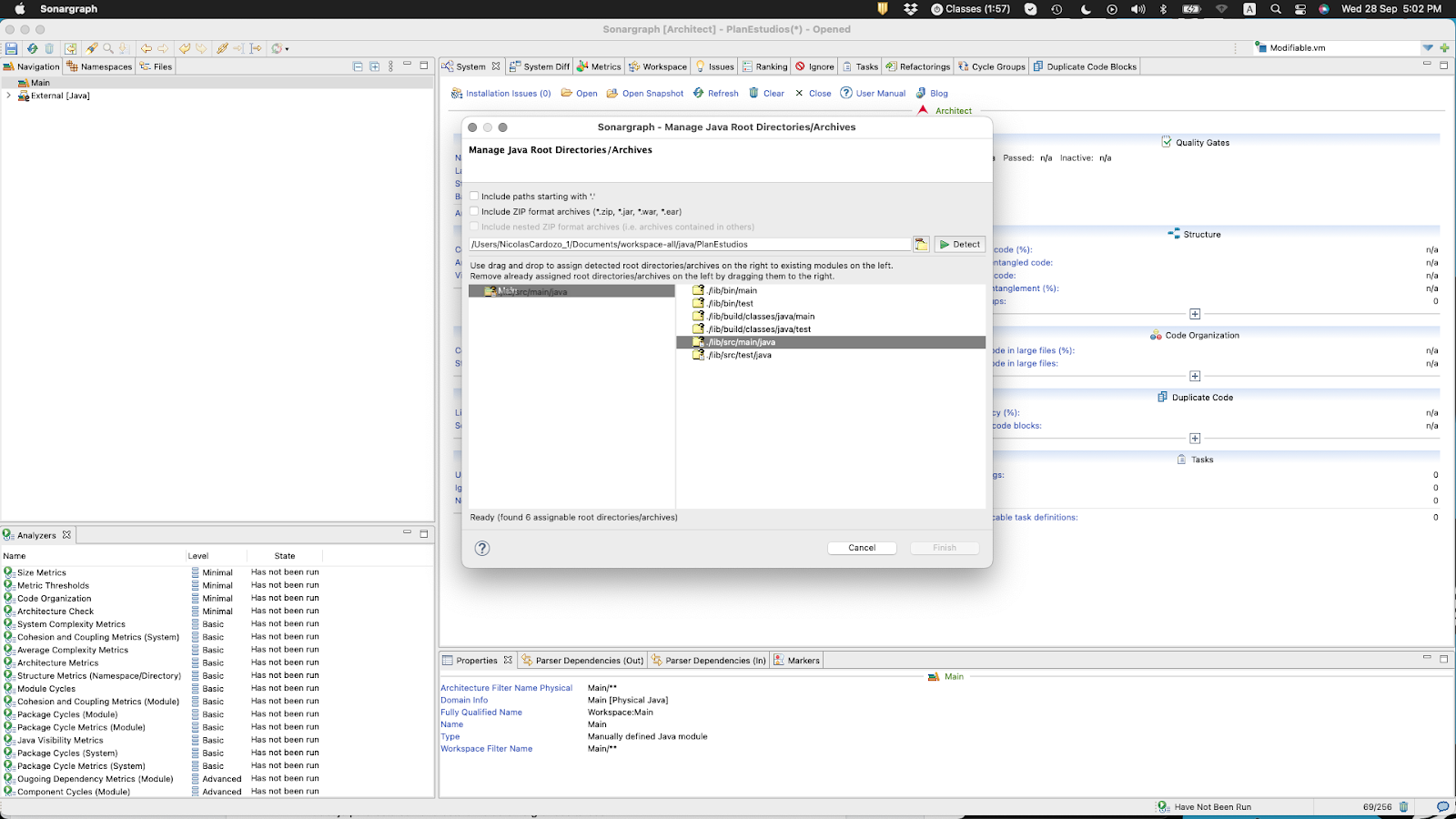Screen dimensions: 1456x819
Task: Click the chain link toolbar icon
Action: [222, 48]
